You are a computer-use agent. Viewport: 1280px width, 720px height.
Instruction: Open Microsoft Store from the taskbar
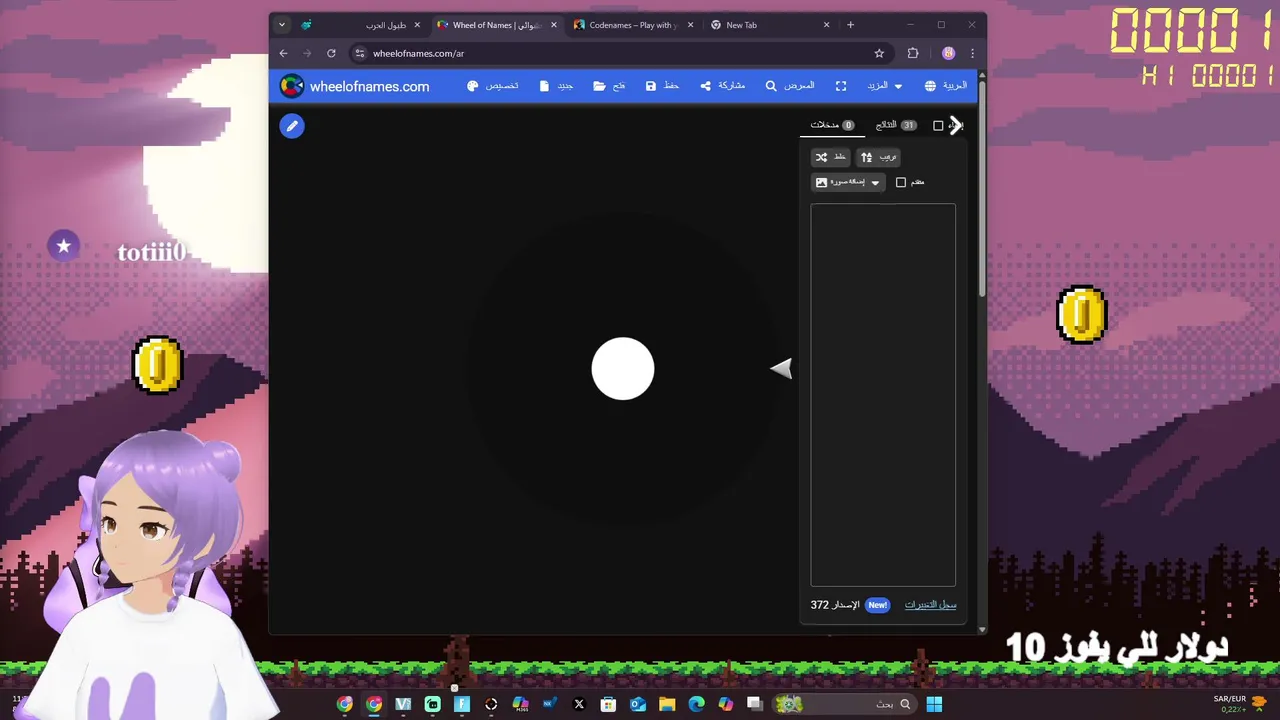[x=608, y=704]
